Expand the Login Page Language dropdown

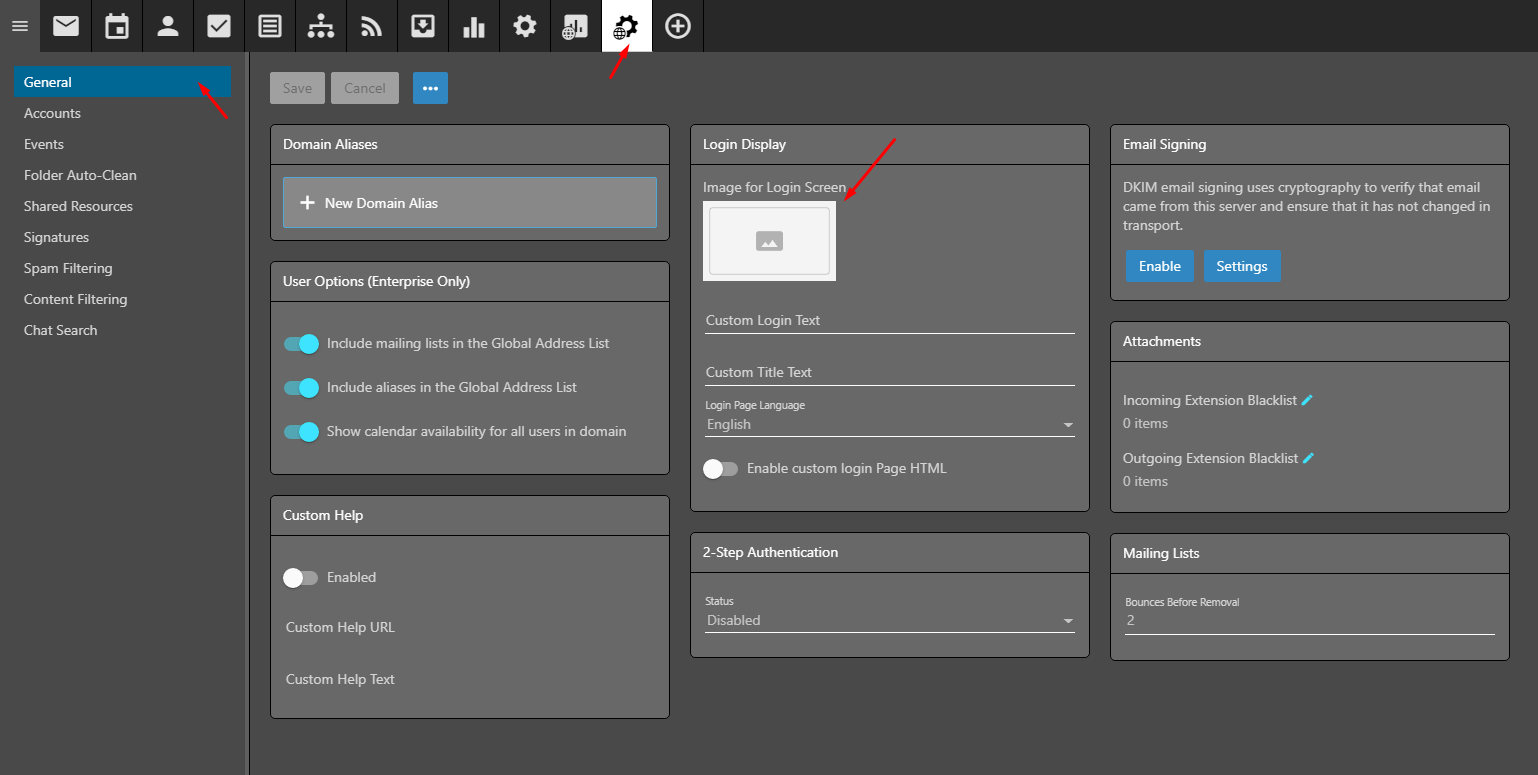point(889,425)
